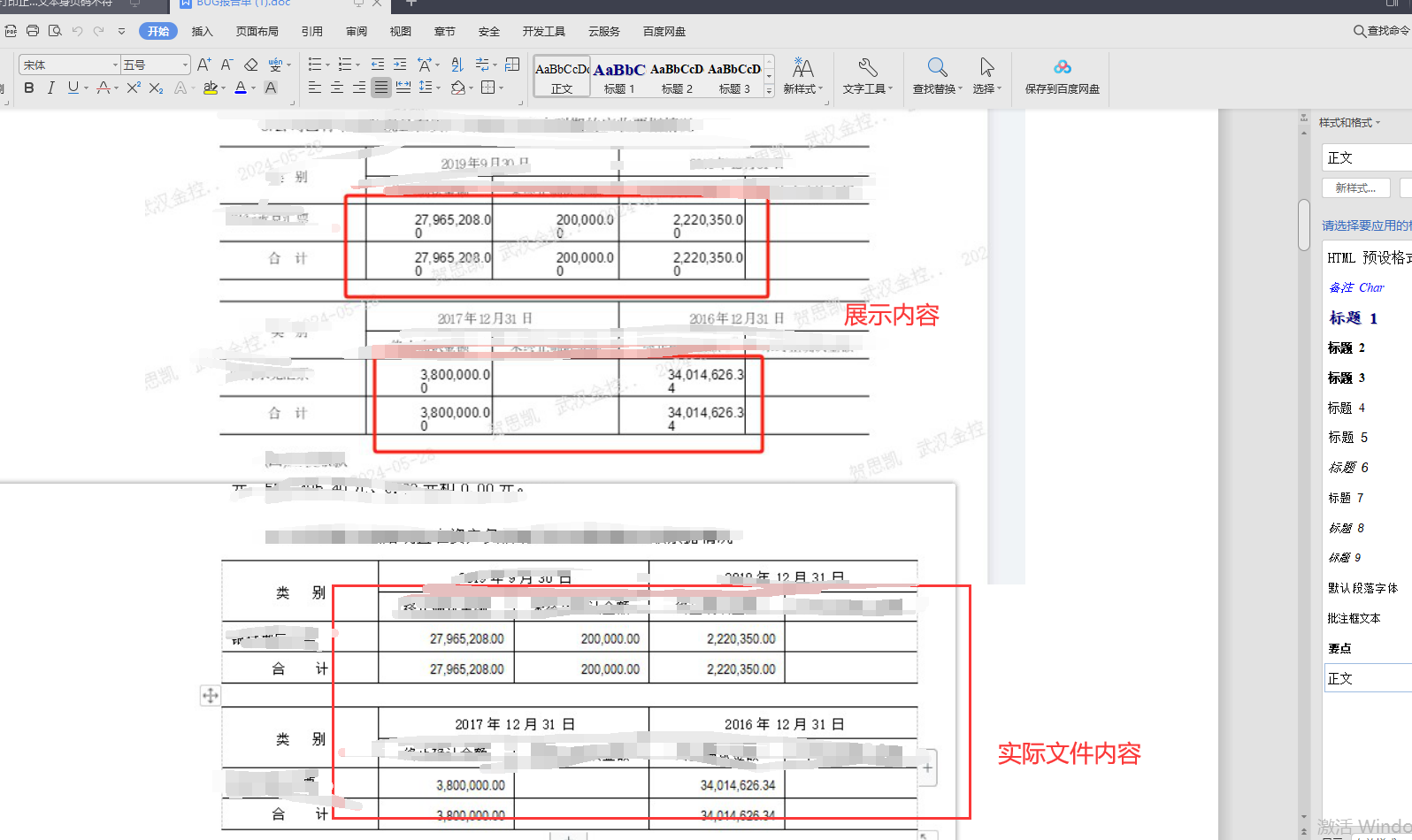The image size is (1412, 840).
Task: Click the print icon in quick access bar
Action: point(33,31)
